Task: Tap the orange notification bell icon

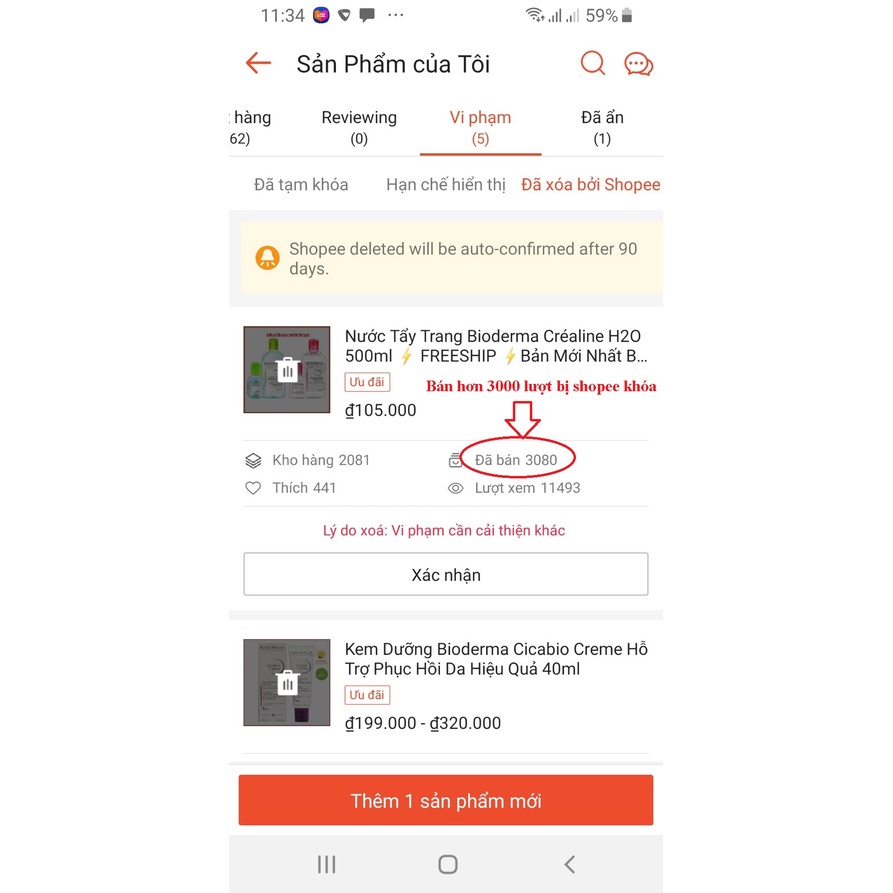Action: pyautogui.click(x=267, y=258)
